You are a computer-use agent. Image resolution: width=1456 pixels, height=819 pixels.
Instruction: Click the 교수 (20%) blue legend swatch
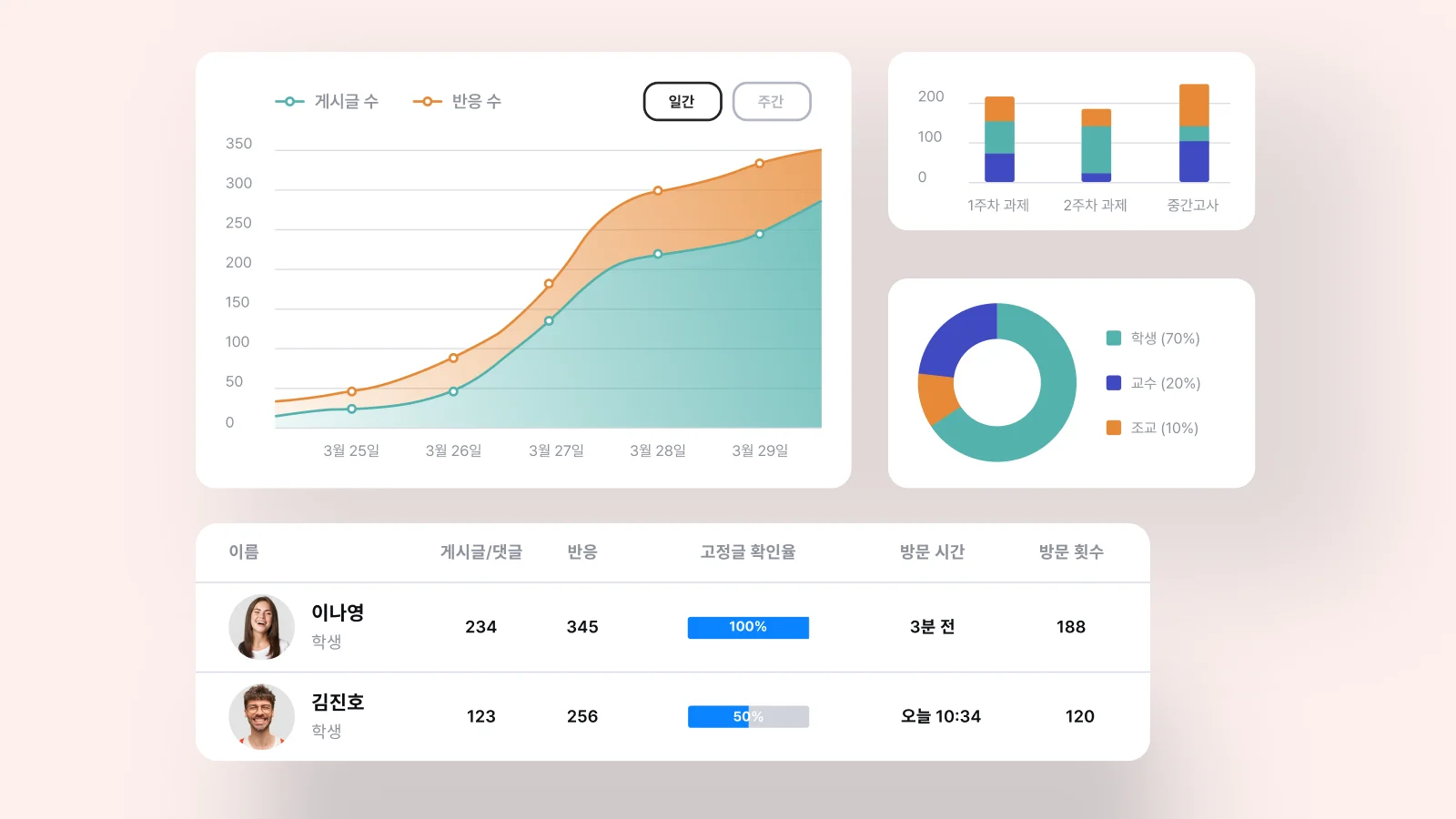(x=1114, y=383)
